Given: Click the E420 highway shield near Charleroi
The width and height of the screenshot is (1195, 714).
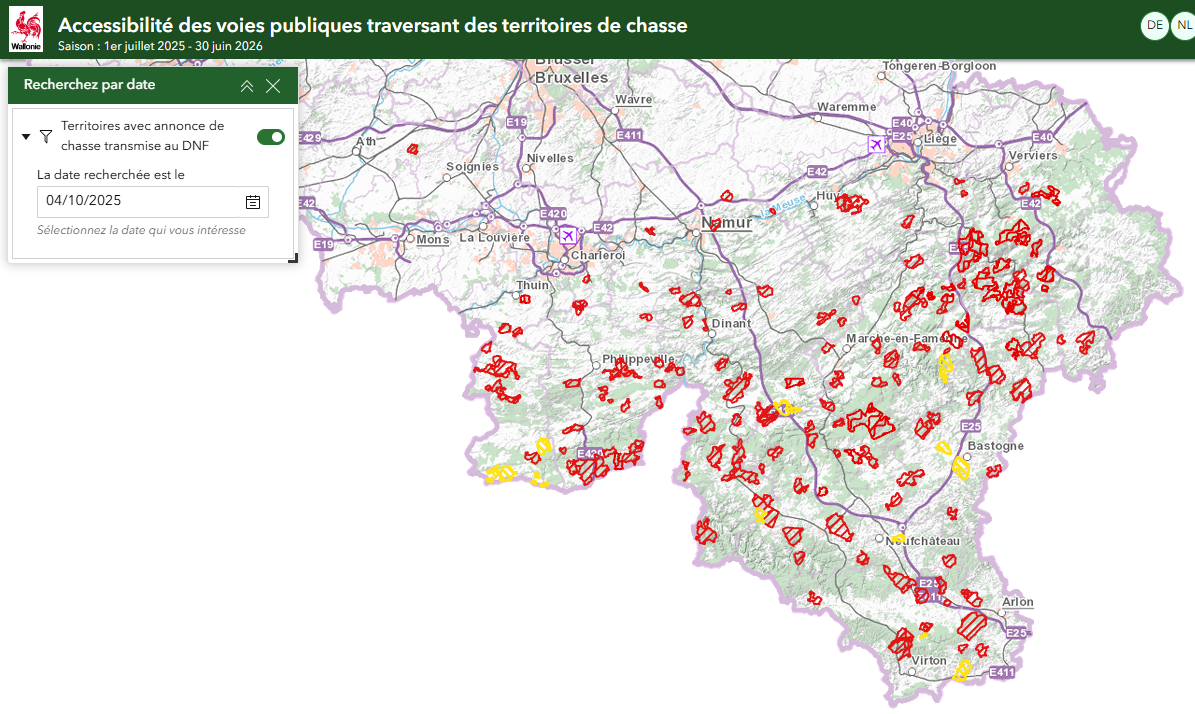Looking at the screenshot, I should [553, 213].
